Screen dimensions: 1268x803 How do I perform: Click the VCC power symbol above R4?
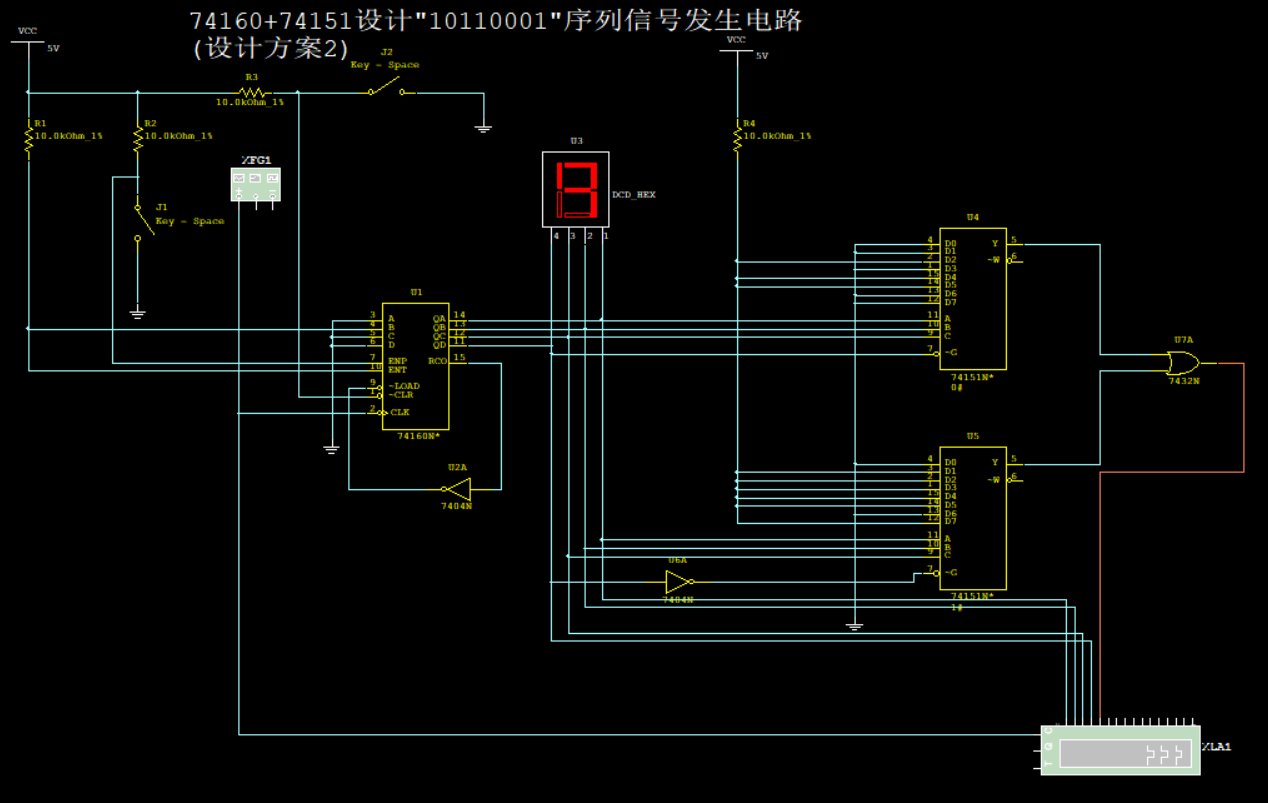(x=737, y=48)
